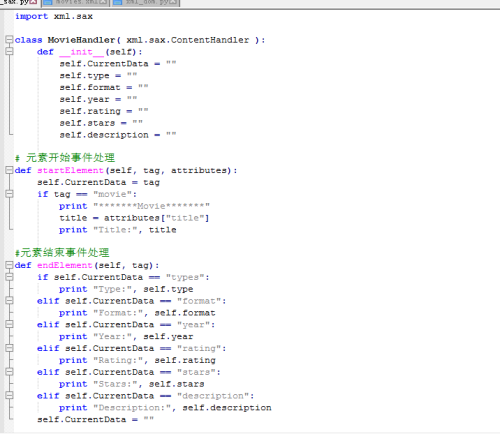Screen dimensions: 500x434
Task: Click the 'print "Type:", self.type' line
Action: pos(126,289)
